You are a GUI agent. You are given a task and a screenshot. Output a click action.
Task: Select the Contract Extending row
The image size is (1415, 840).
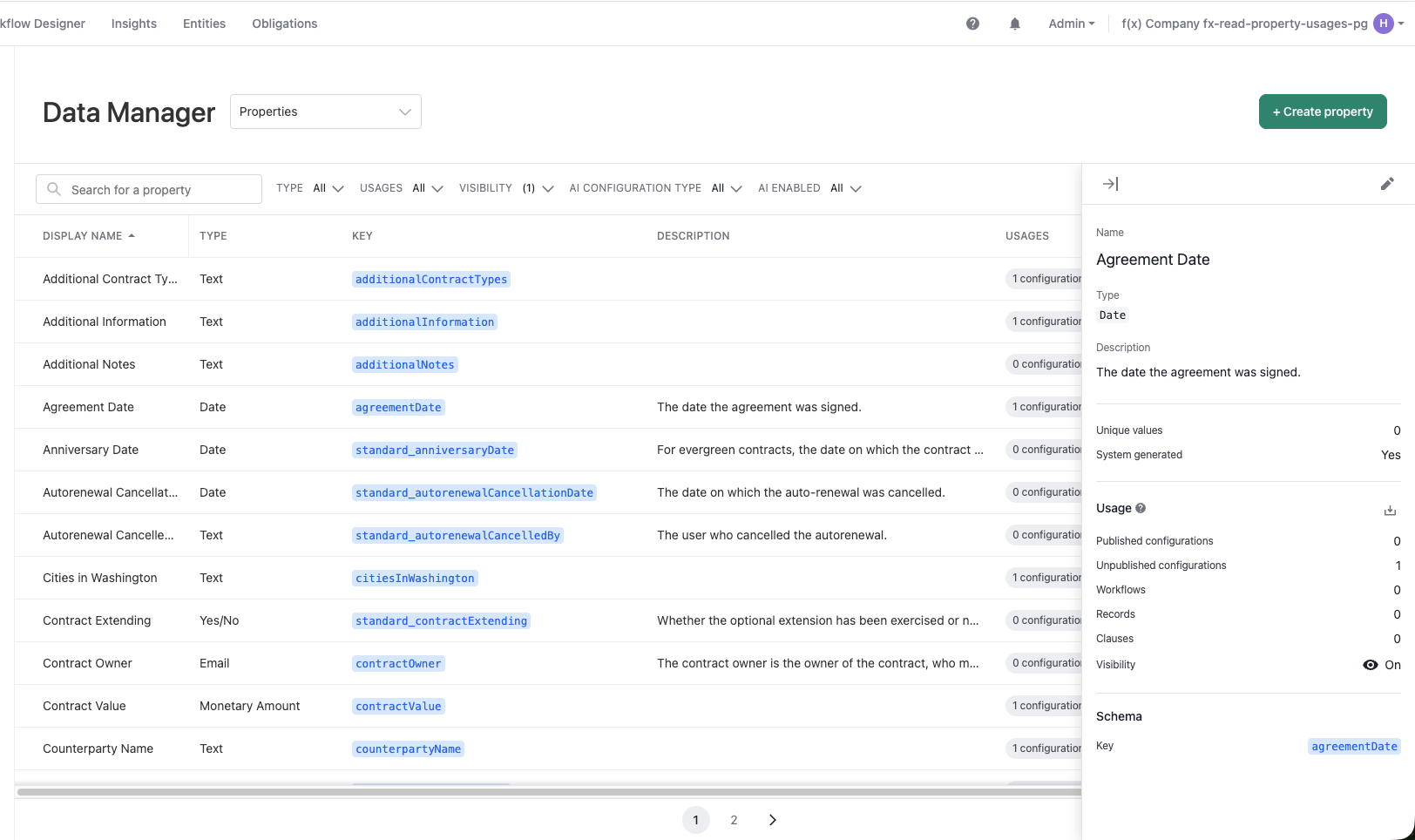click(x=548, y=620)
